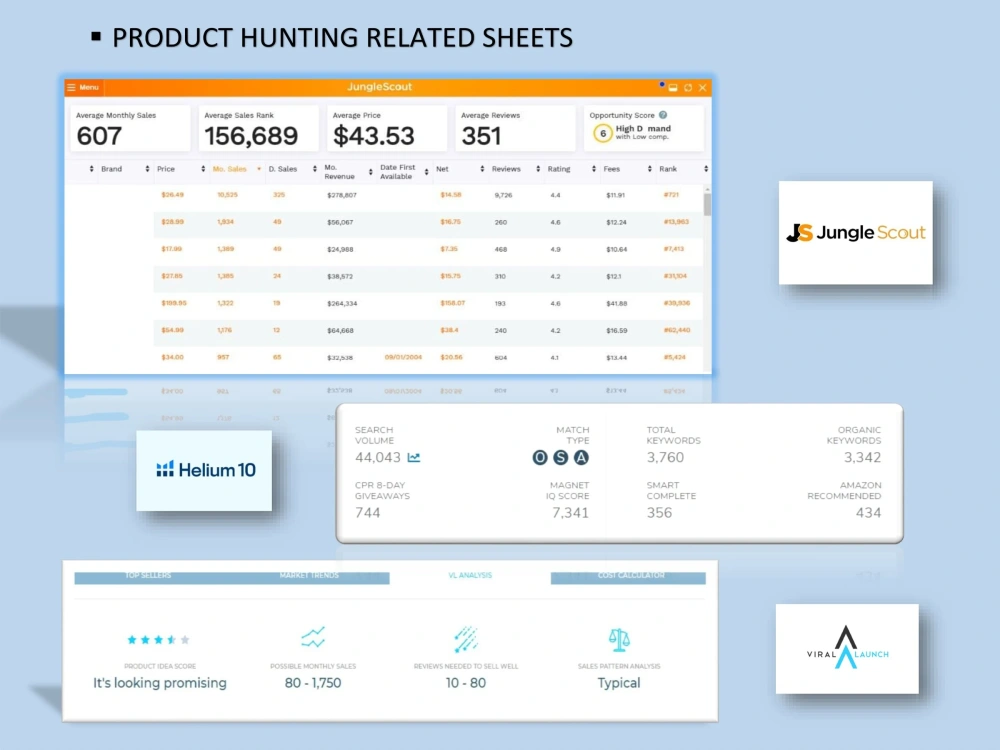Click the Magnet IQ Score 7,341 value
The image size is (1000, 750).
coord(570,513)
